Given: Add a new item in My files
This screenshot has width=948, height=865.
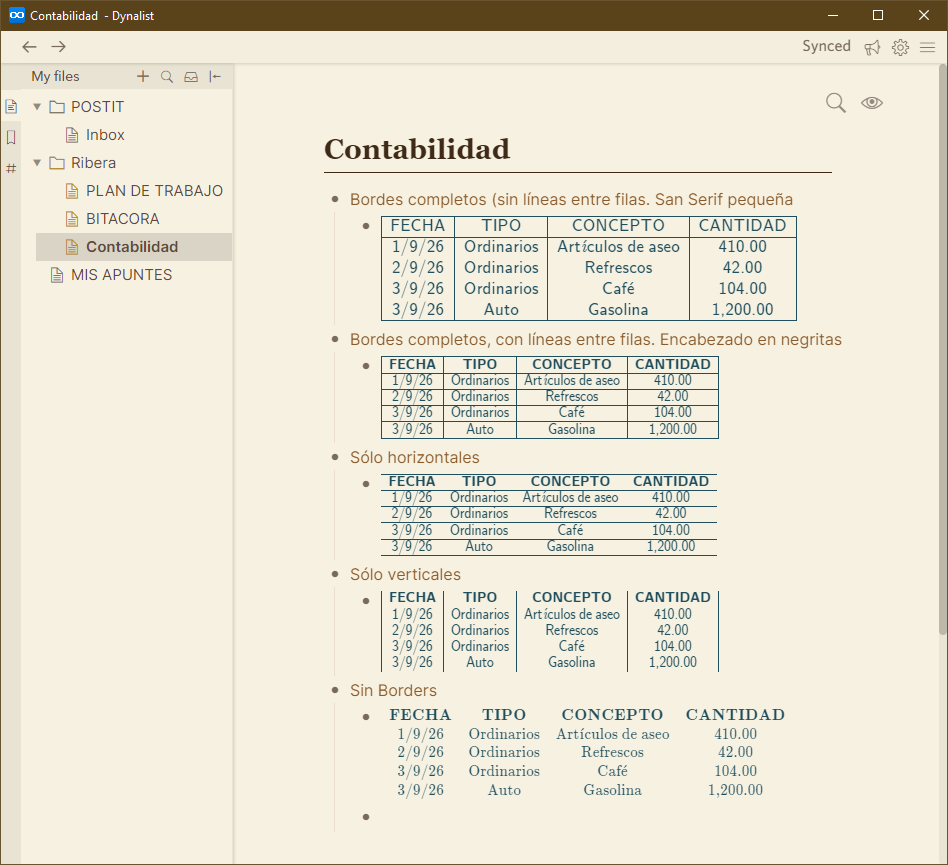Looking at the screenshot, I should tap(143, 76).
